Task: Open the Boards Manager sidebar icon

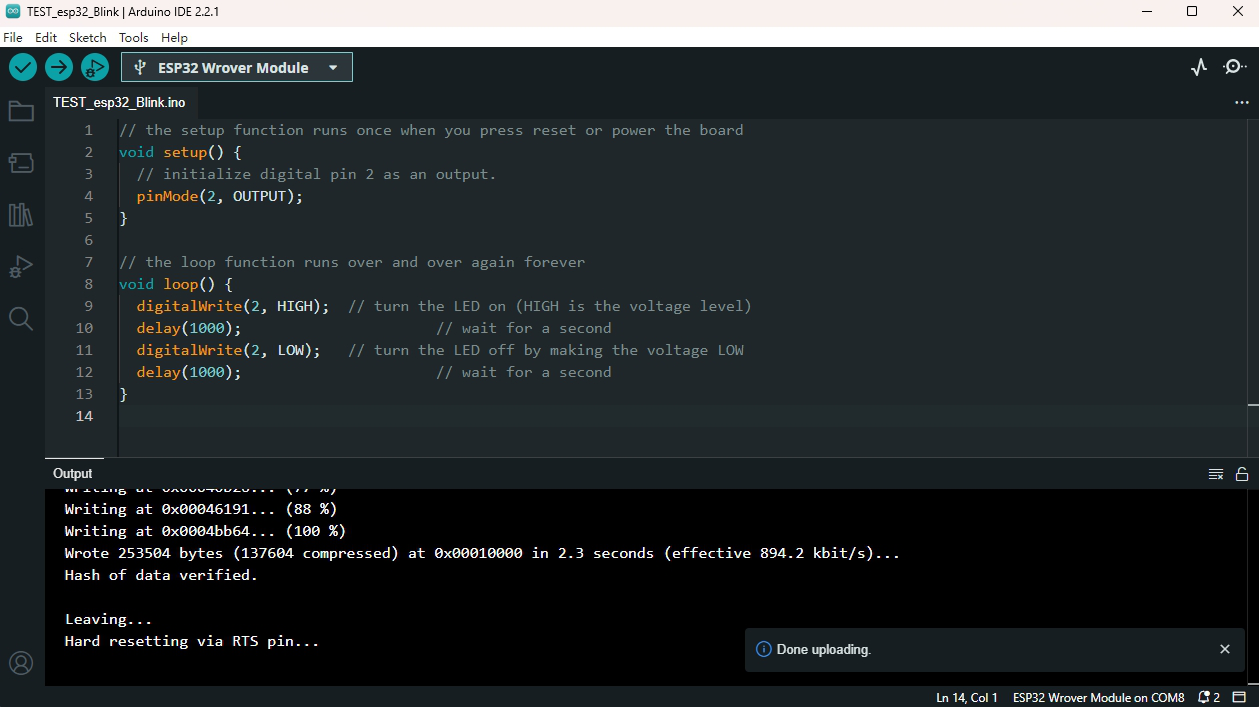Action: click(x=21, y=163)
